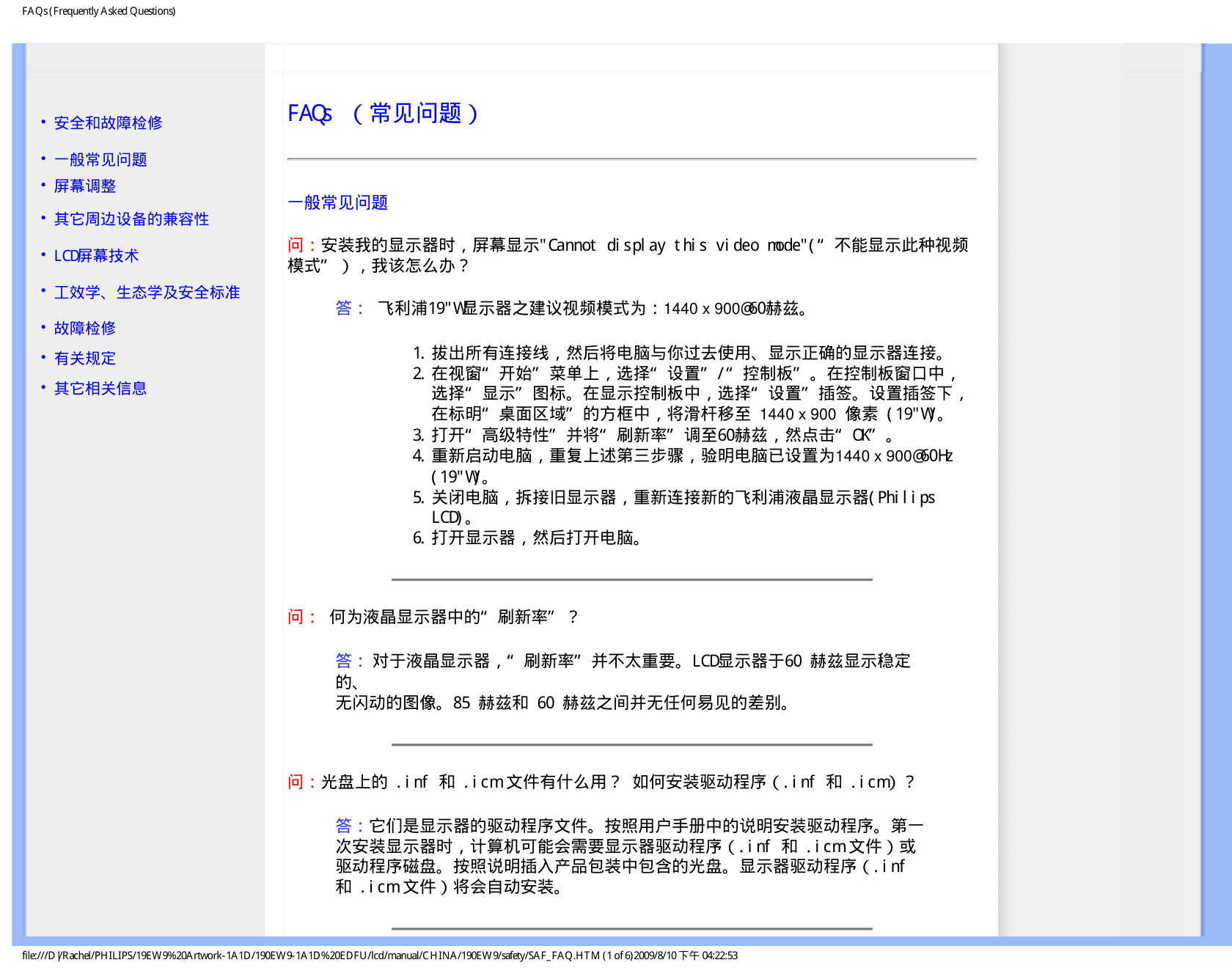Click the "FAQs (Frequently Asked Questions)" page header text
The image size is (1232, 968).
[x=99, y=11]
